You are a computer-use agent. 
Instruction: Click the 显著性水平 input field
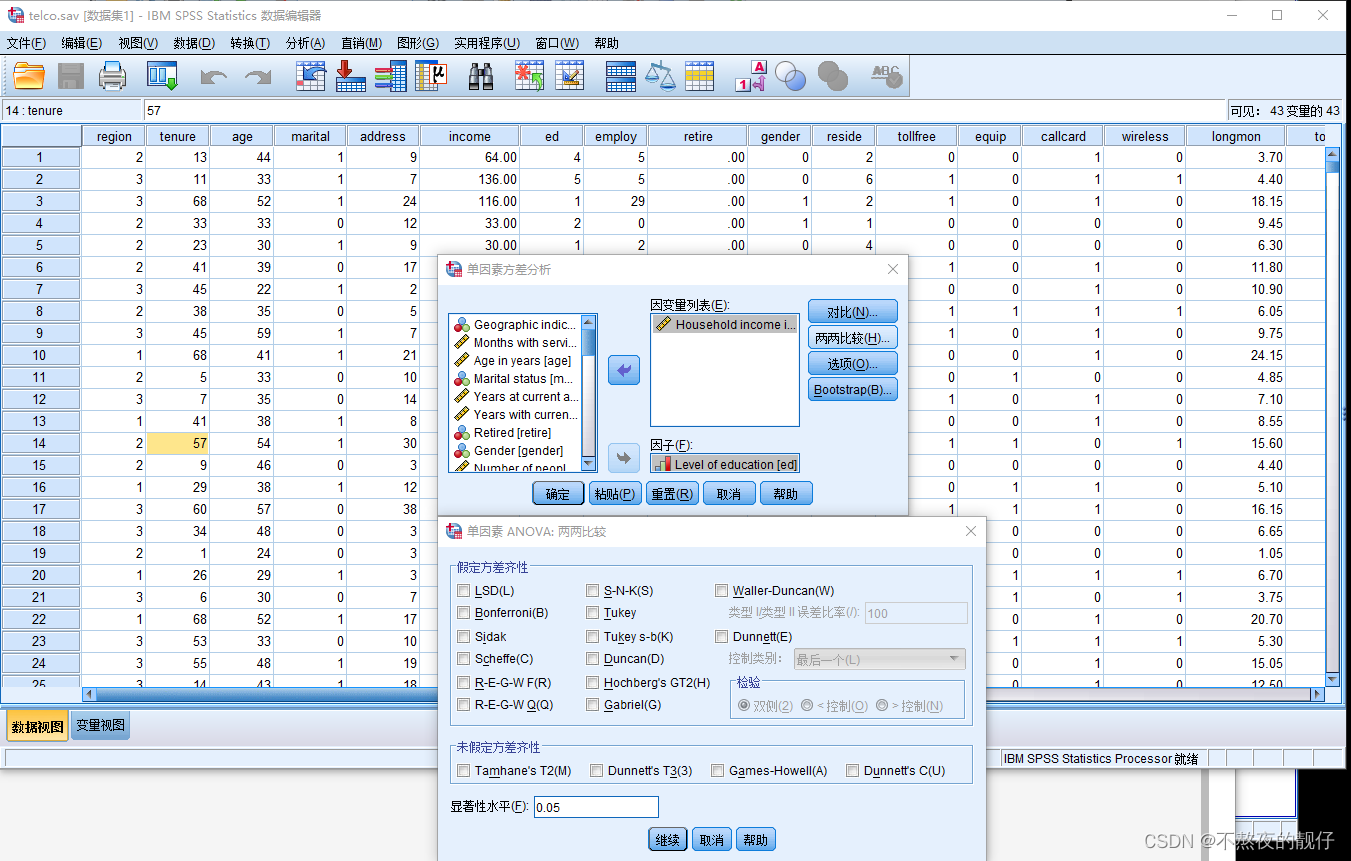click(x=596, y=807)
